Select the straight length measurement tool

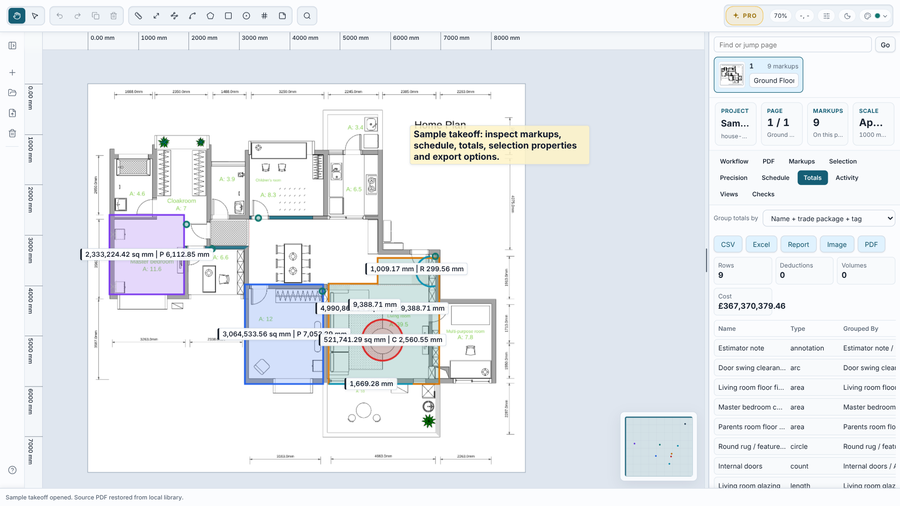(x=156, y=16)
